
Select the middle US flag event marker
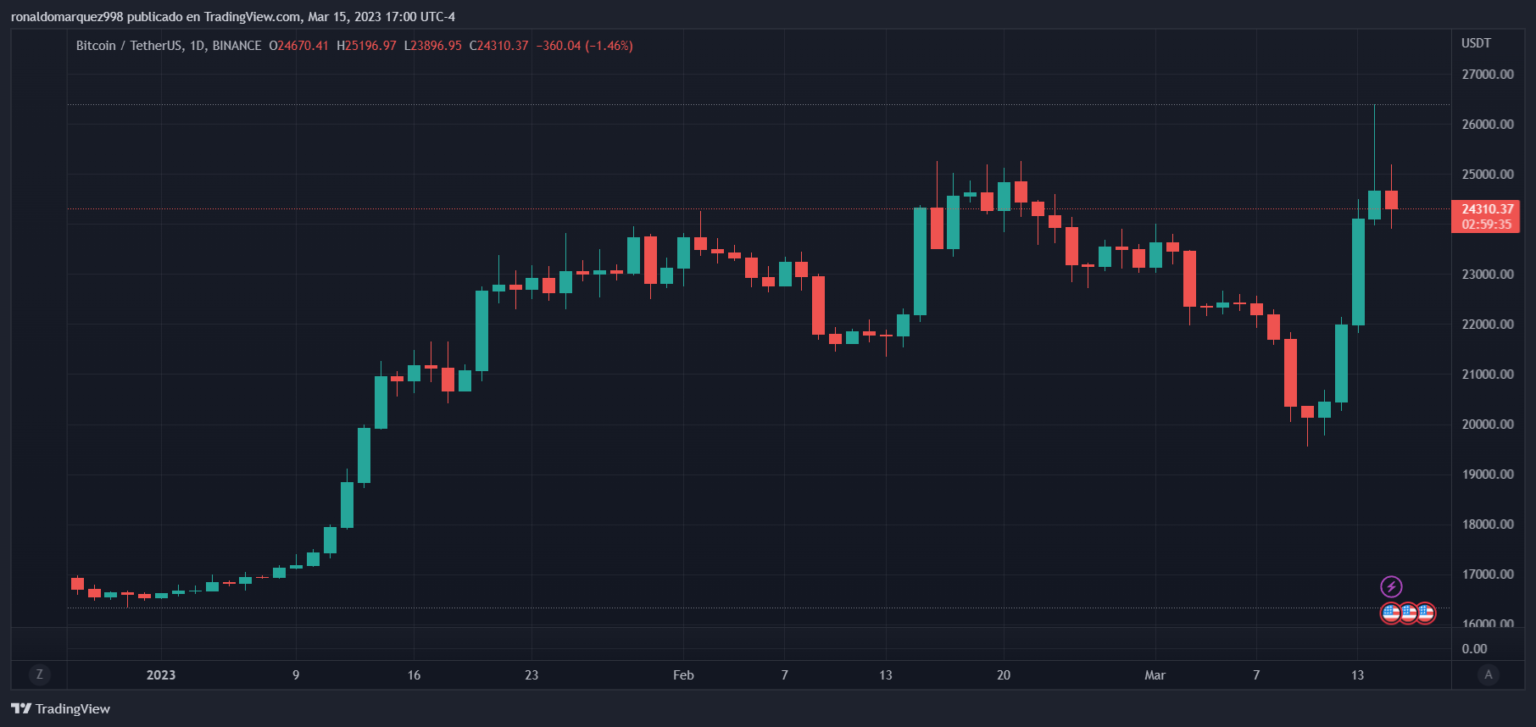[x=1408, y=613]
